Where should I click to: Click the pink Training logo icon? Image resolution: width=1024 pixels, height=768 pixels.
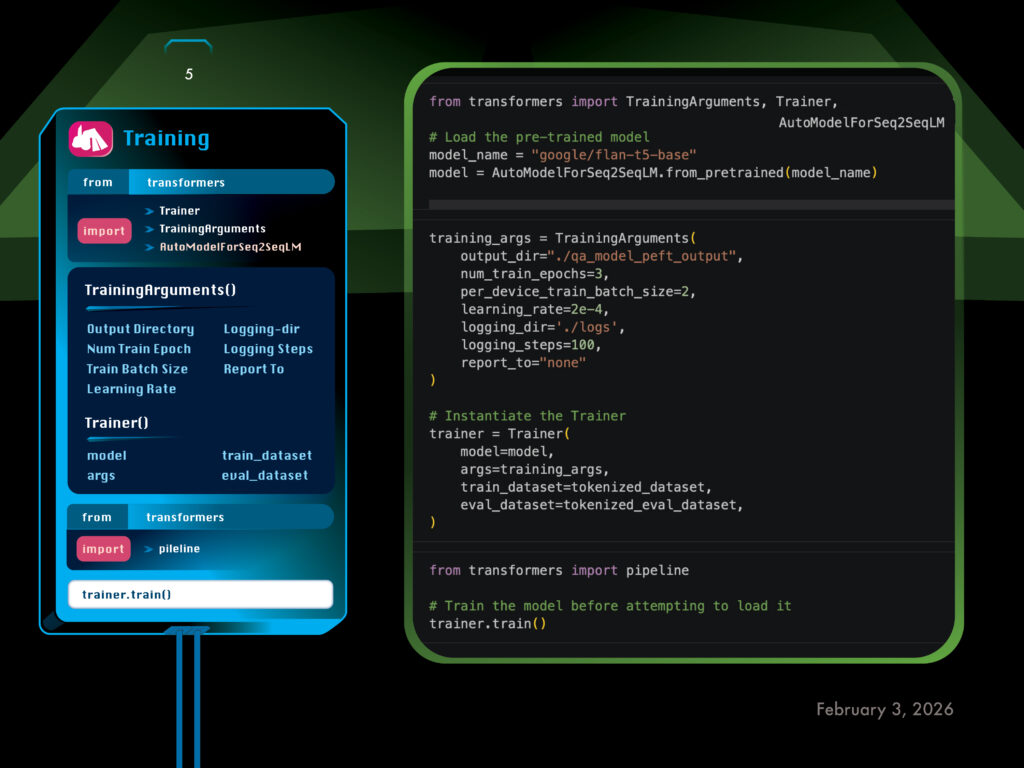(x=90, y=139)
